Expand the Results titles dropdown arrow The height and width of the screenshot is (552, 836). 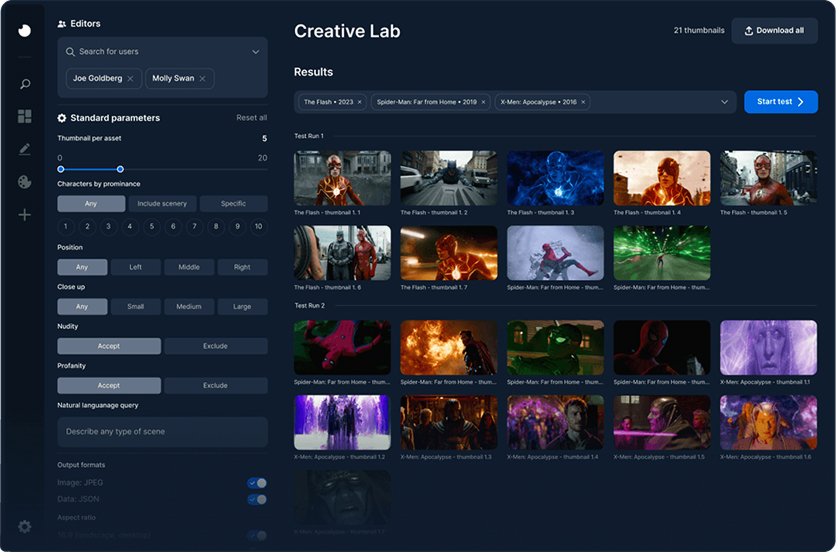[x=724, y=102]
